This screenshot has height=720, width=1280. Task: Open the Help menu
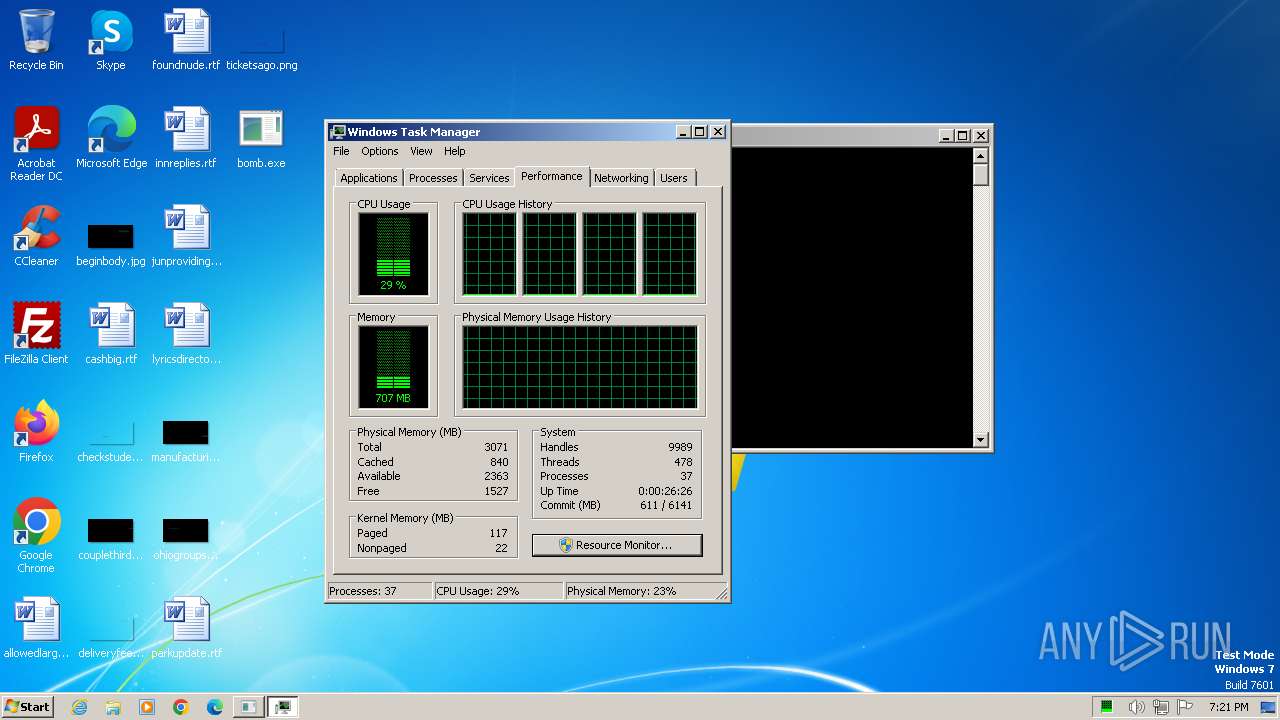(455, 151)
